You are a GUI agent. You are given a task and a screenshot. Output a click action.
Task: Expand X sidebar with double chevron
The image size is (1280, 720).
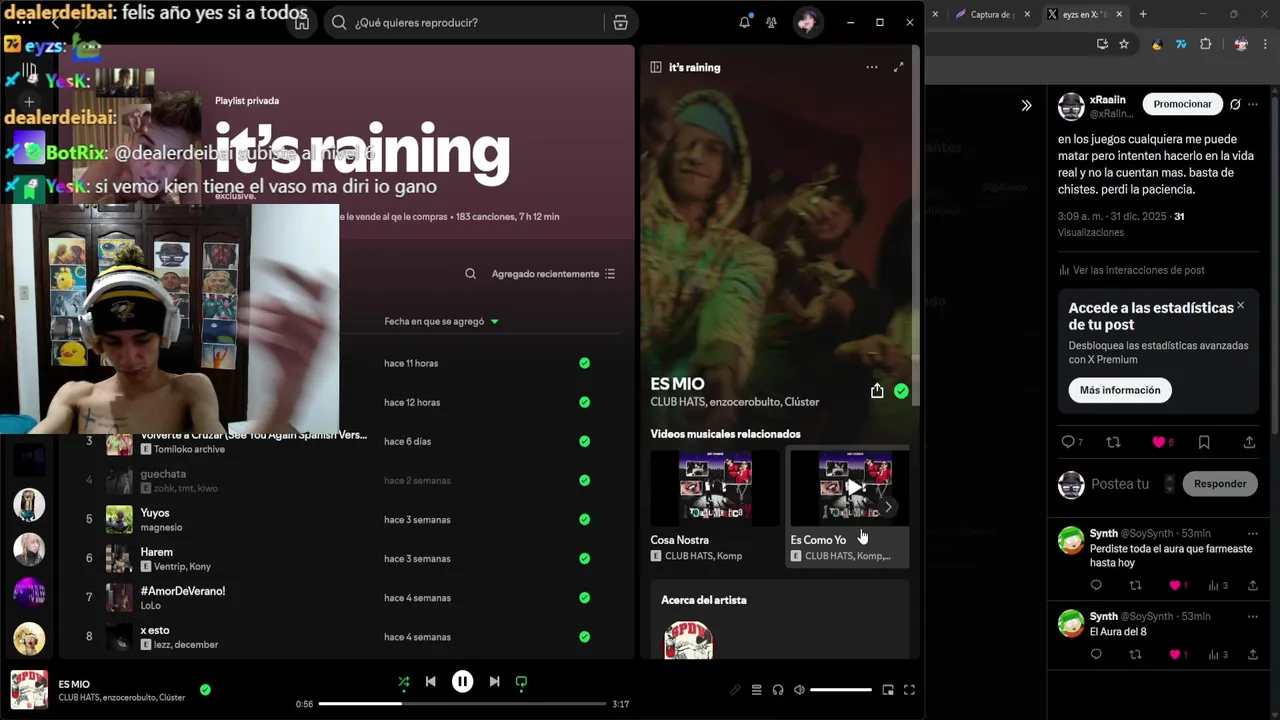[1026, 105]
